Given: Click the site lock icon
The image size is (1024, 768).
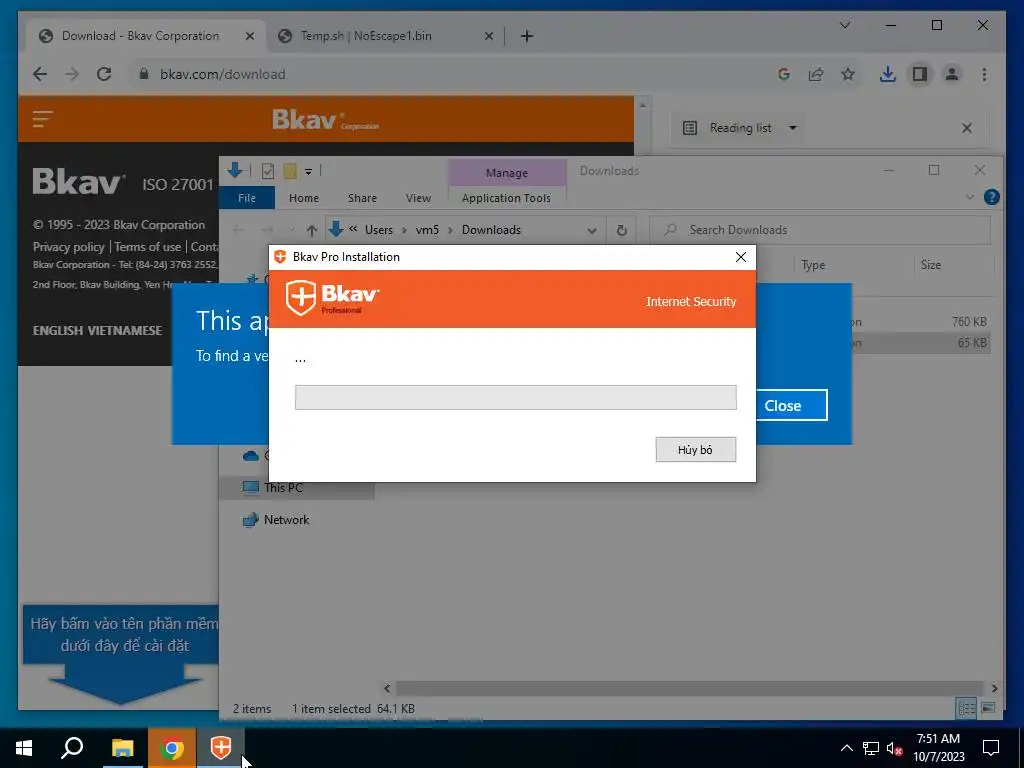Looking at the screenshot, I should (x=144, y=74).
